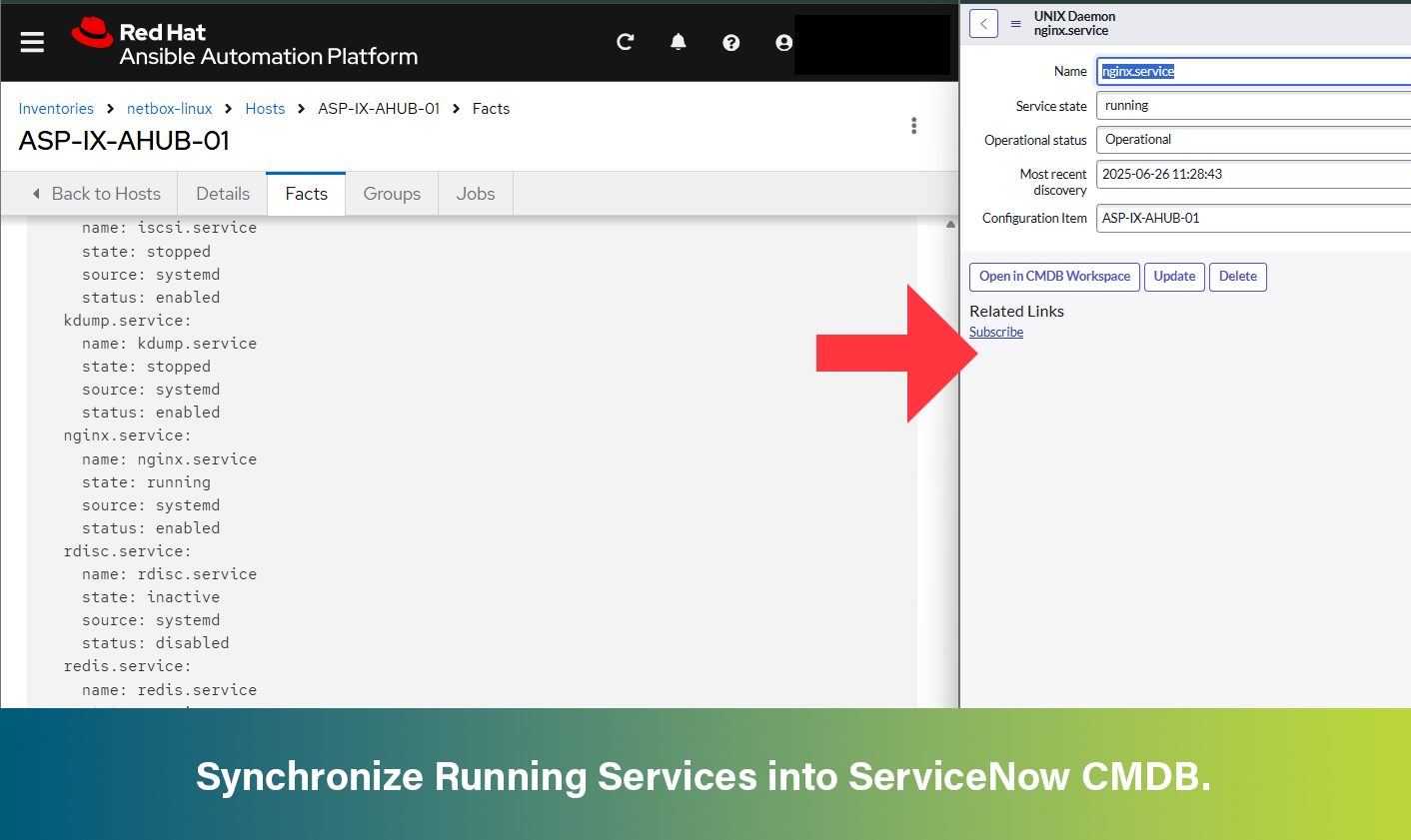
Task: Click Back to Hosts tab
Action: pyautogui.click(x=96, y=194)
